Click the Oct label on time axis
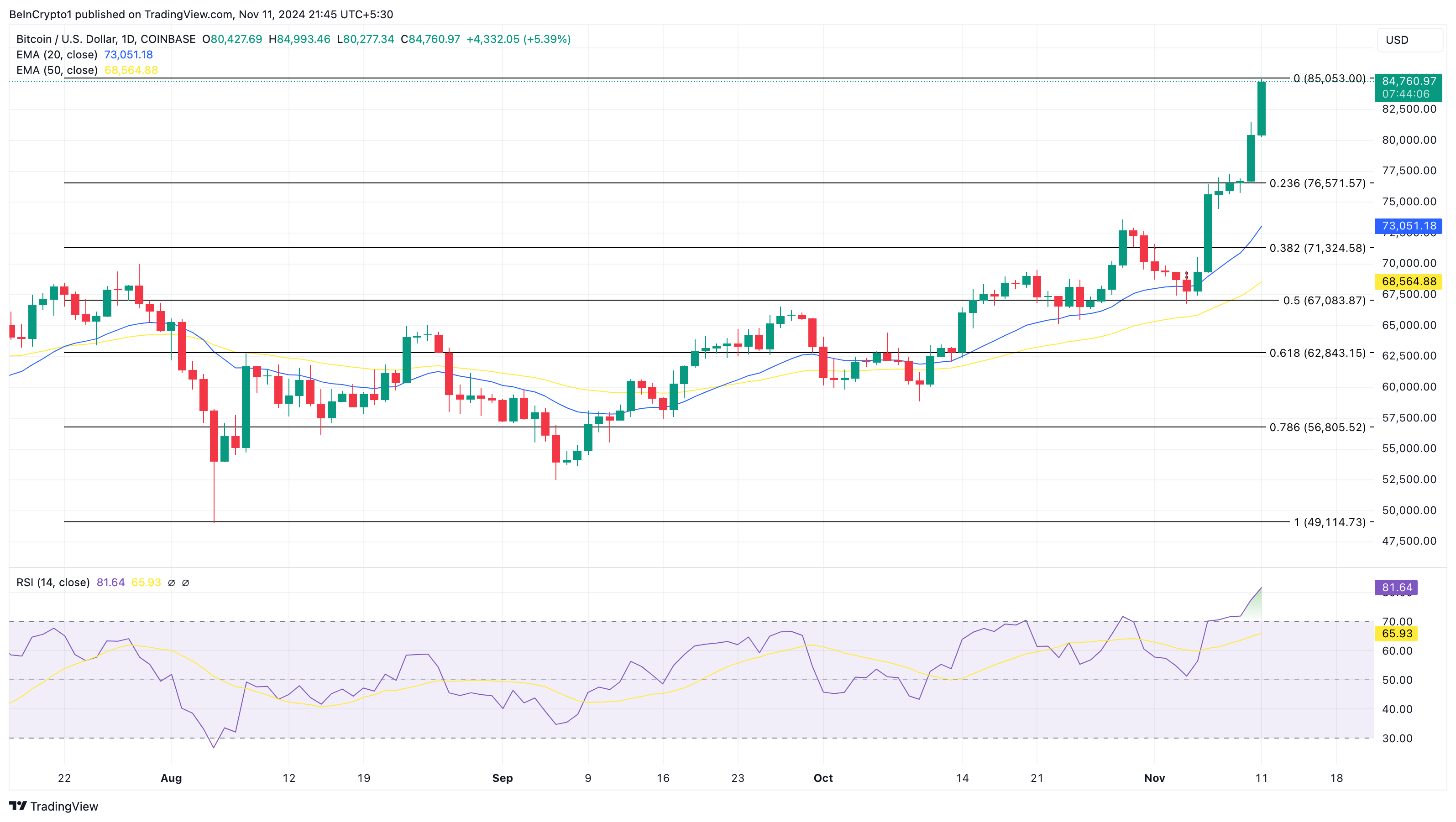The height and width of the screenshot is (822, 1456). [823, 778]
